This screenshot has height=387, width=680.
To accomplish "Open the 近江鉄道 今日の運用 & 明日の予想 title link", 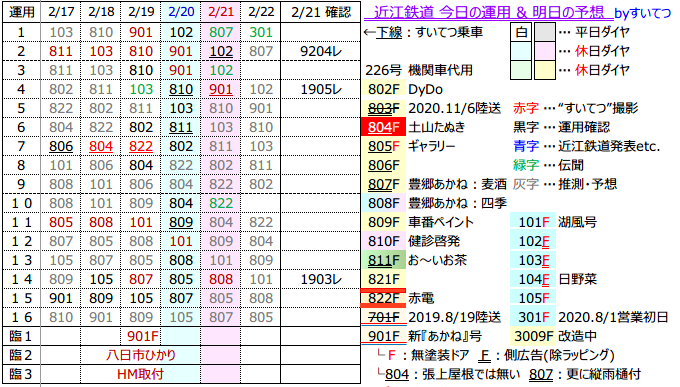I will pyautogui.click(x=489, y=13).
